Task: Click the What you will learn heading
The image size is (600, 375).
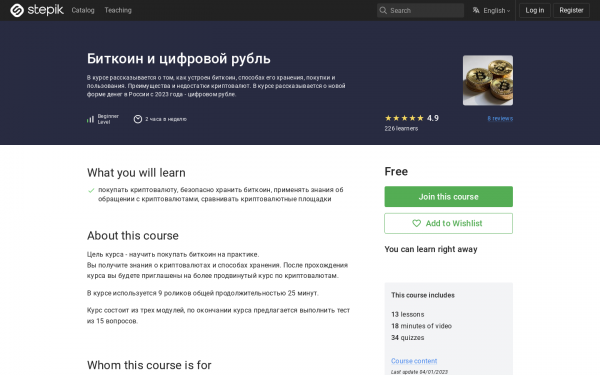Action: click(x=136, y=173)
